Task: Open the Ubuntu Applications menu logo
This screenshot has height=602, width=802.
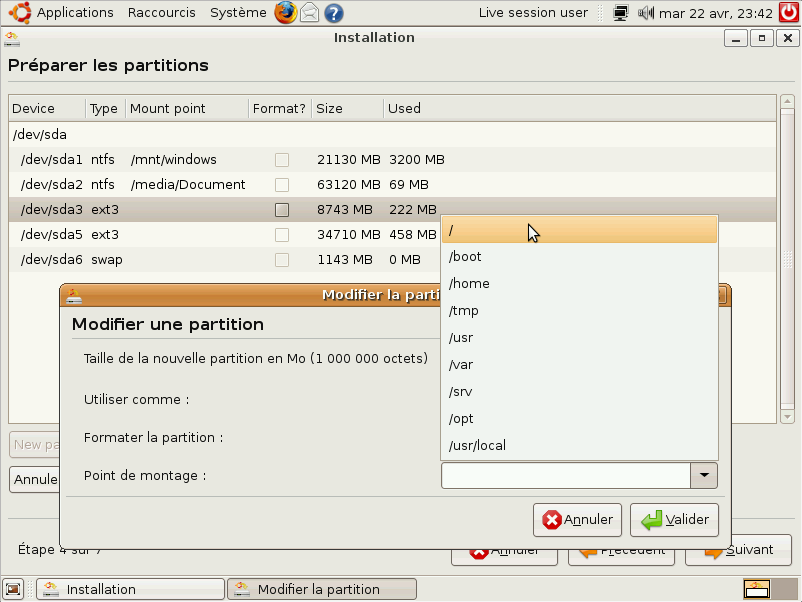Action: 20,12
